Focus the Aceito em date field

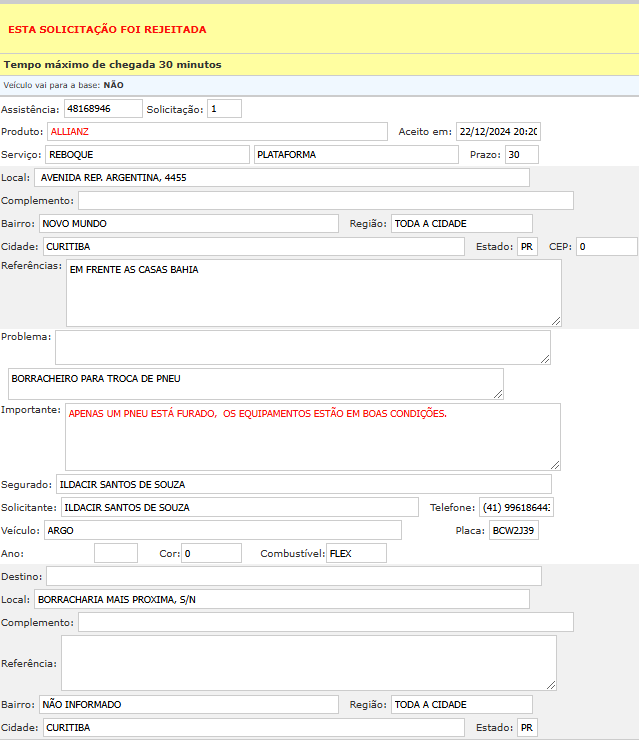[x=497, y=131]
